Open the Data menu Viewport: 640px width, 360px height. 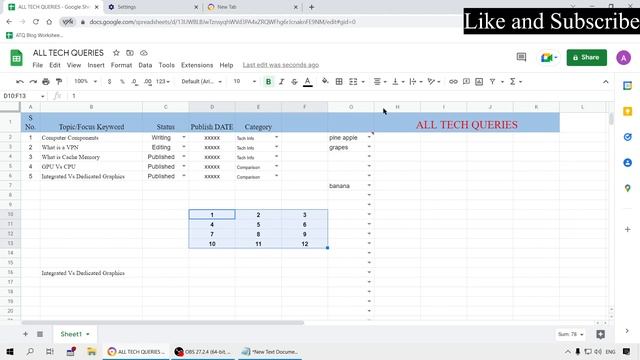(x=145, y=65)
